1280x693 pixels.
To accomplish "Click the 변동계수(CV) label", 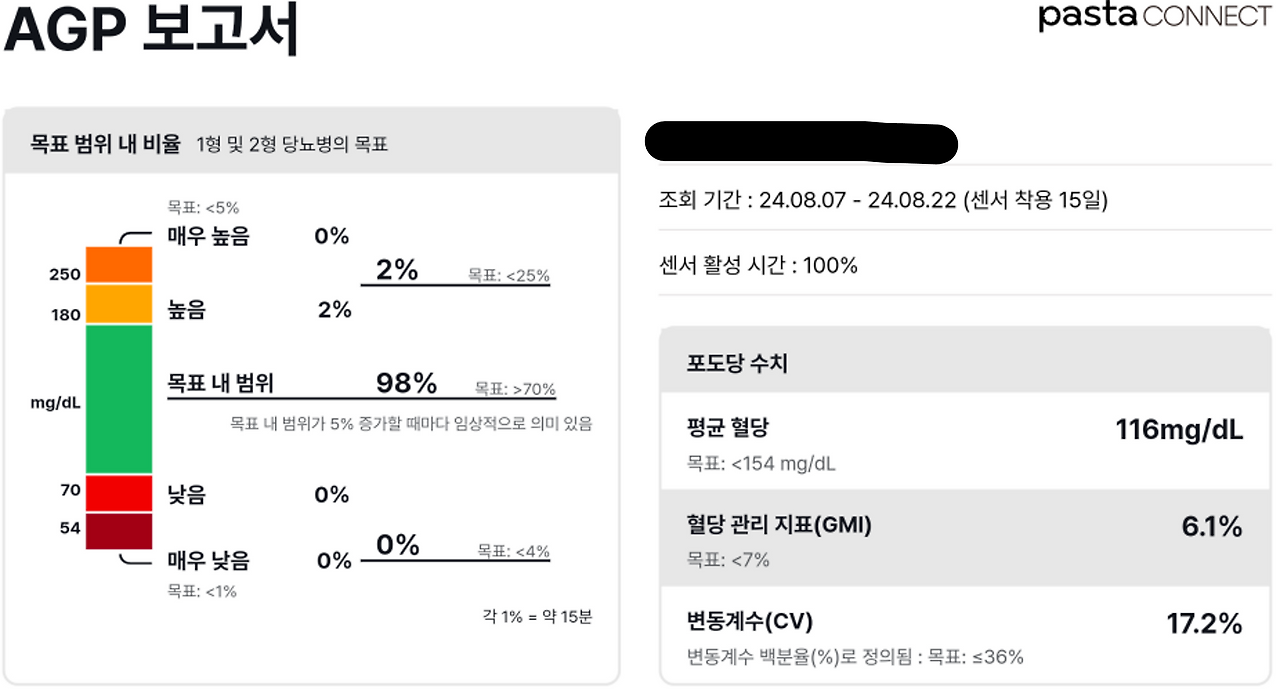I will (x=749, y=622).
